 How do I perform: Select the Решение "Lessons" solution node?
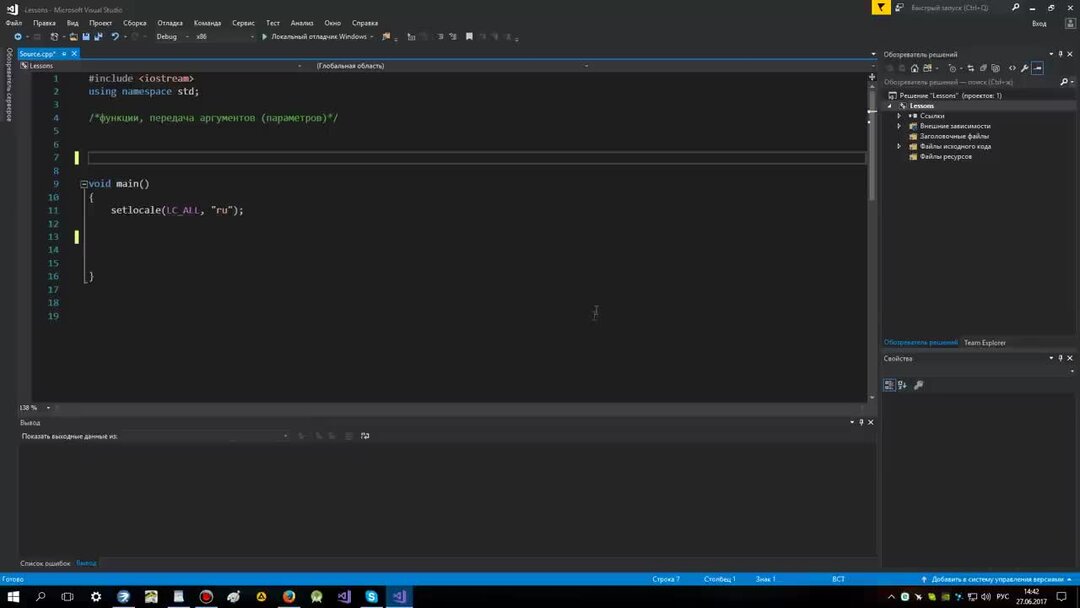[951, 96]
